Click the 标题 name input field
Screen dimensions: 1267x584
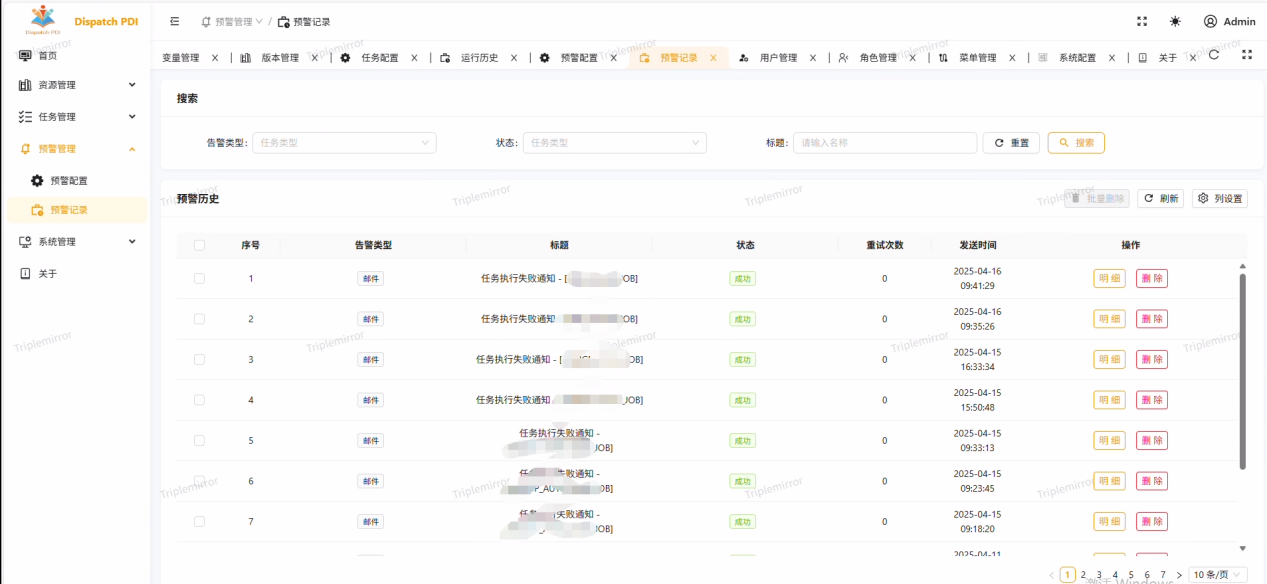click(x=884, y=143)
